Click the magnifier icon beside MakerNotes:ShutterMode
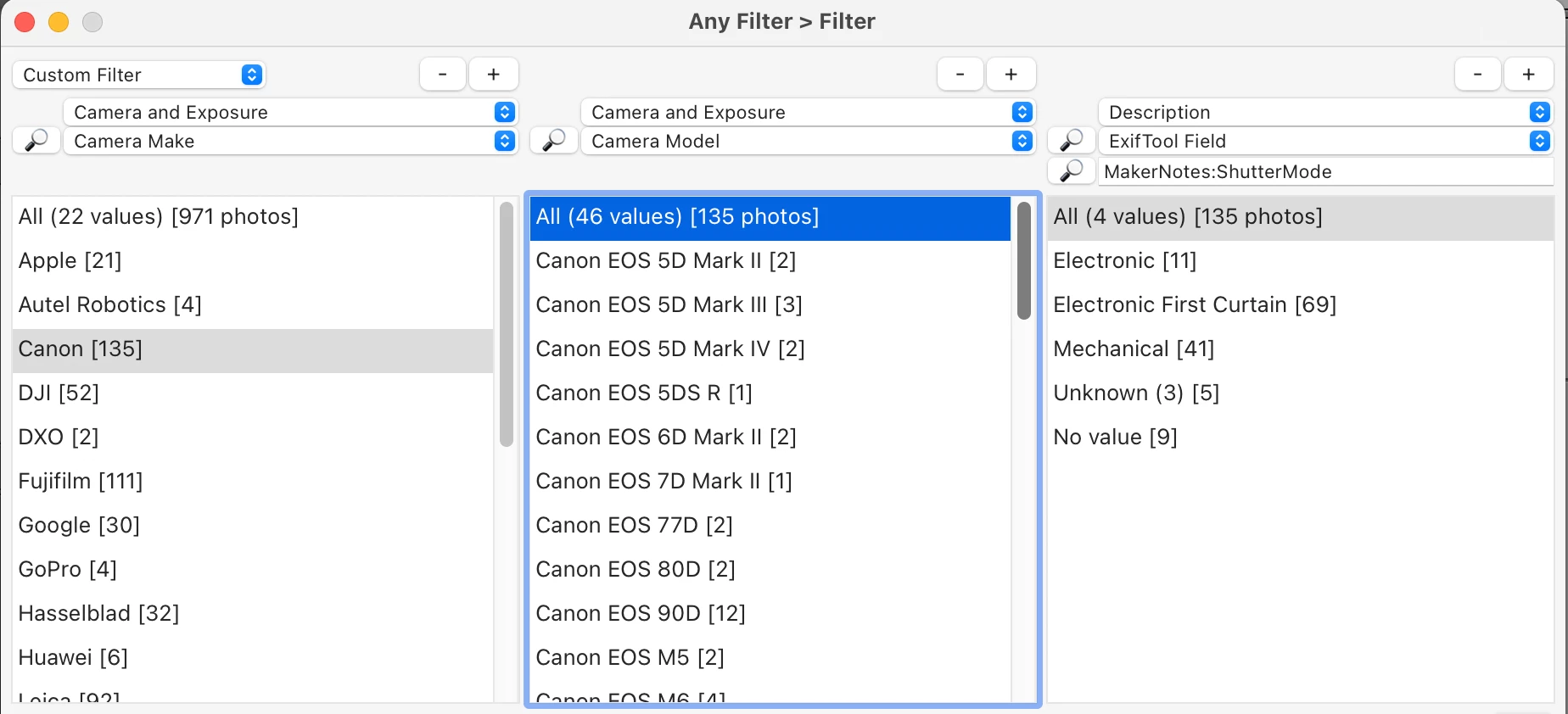 1072,171
